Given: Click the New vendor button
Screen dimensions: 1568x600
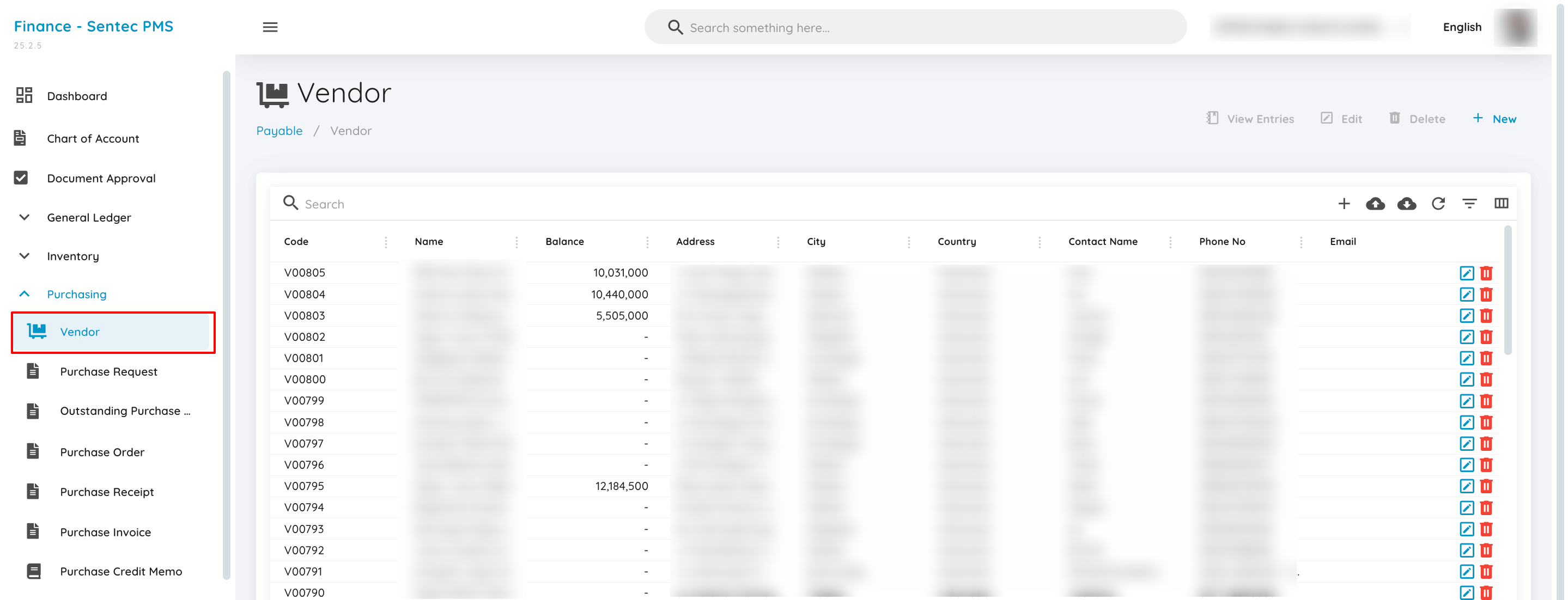Looking at the screenshot, I should [x=1494, y=119].
